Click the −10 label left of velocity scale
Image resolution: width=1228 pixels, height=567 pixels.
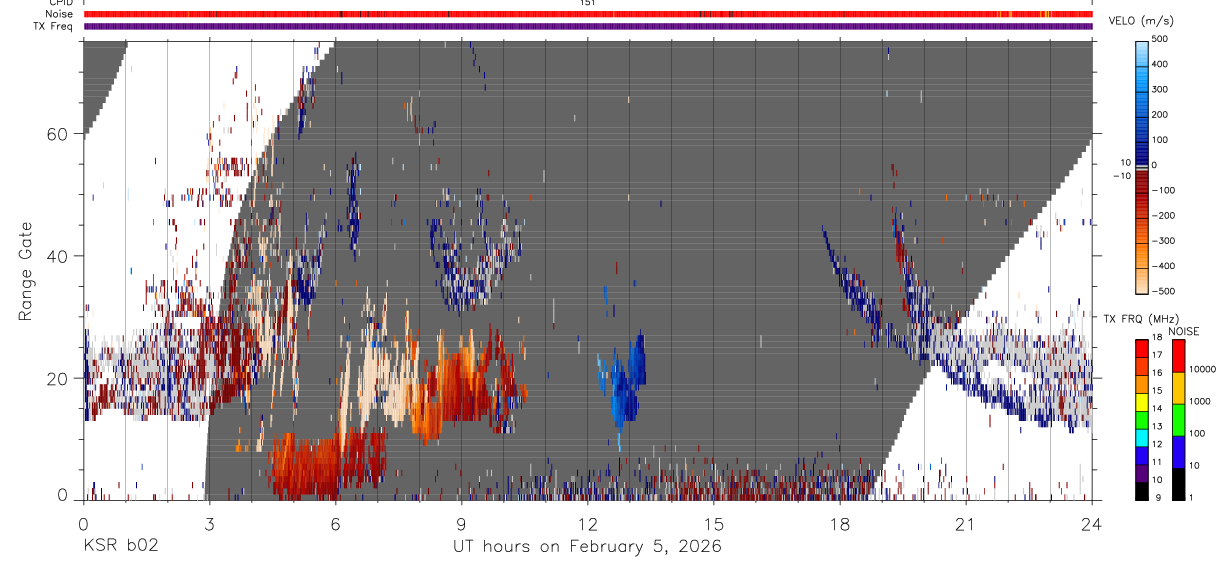[x=1120, y=176]
